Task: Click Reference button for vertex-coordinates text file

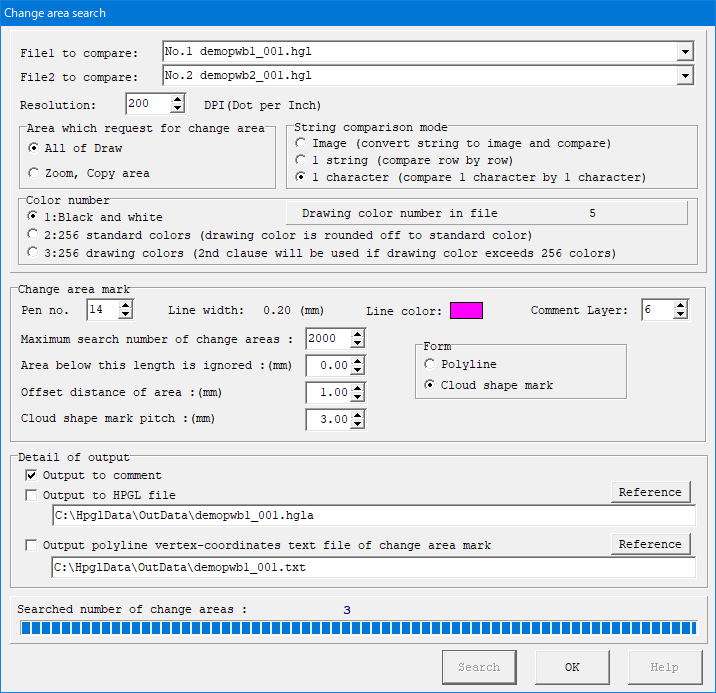Action: tap(650, 544)
